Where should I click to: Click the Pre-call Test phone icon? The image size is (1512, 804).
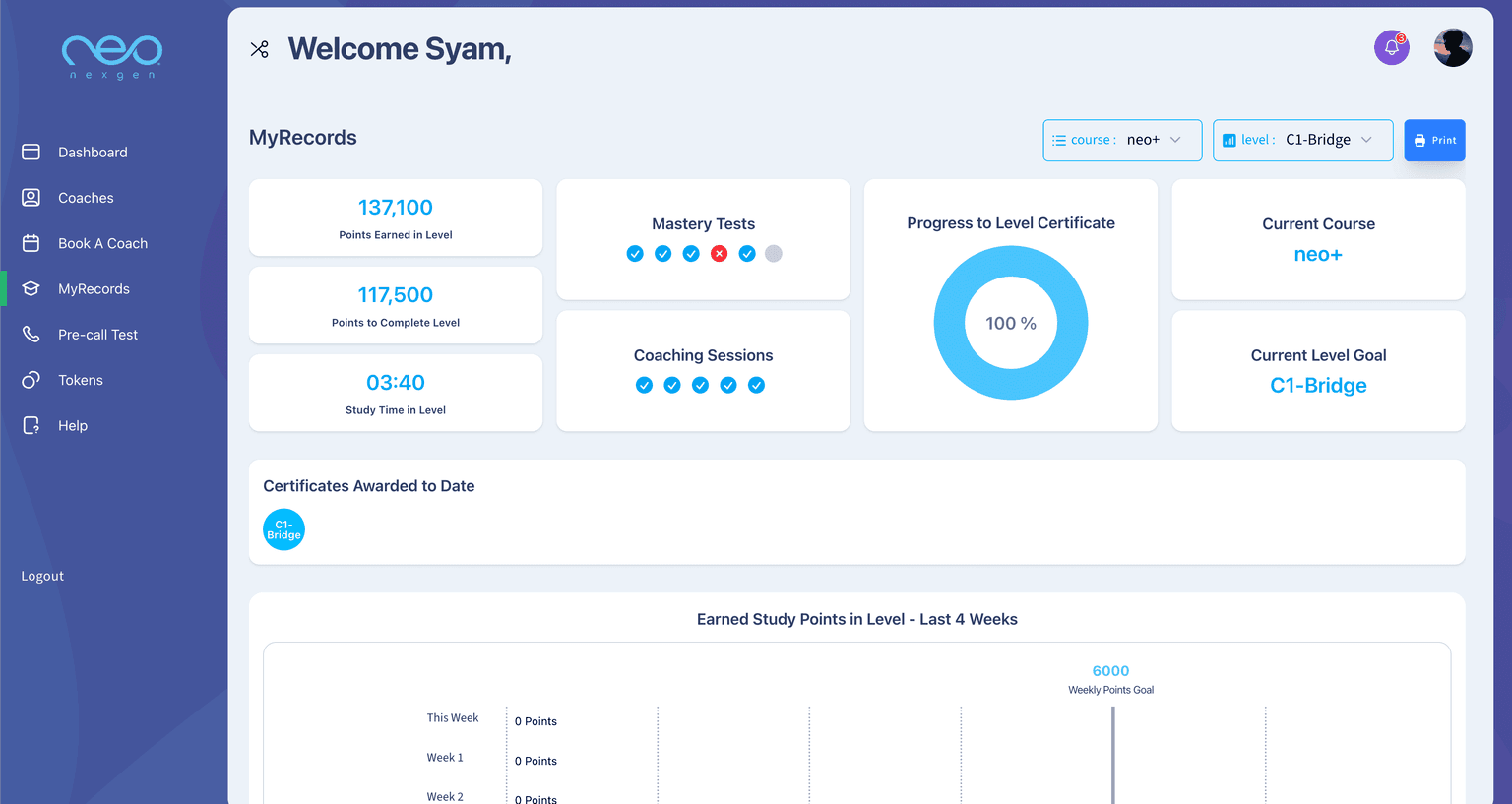point(31,335)
